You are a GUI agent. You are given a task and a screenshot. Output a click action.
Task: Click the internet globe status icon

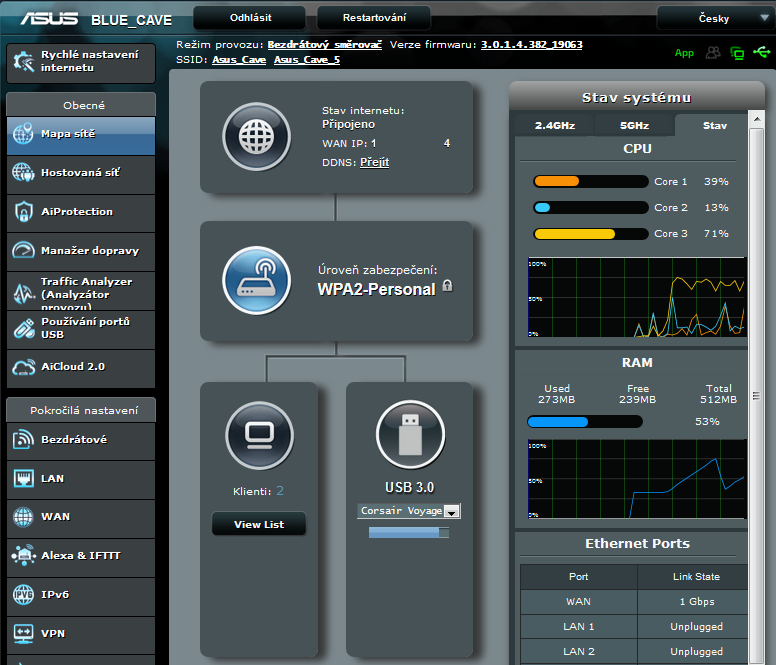click(257, 136)
